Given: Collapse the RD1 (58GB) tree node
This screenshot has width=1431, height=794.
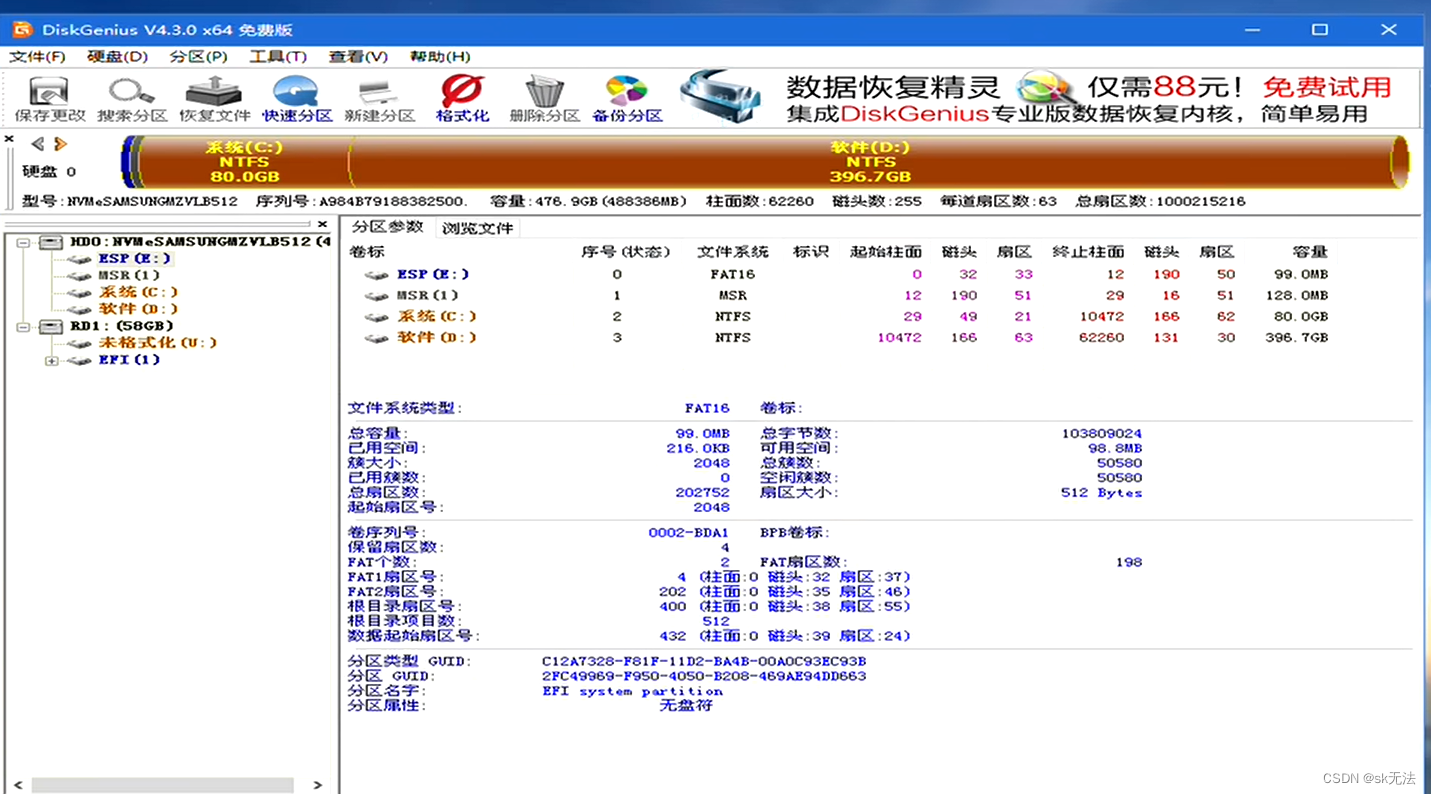Looking at the screenshot, I should tap(23, 326).
